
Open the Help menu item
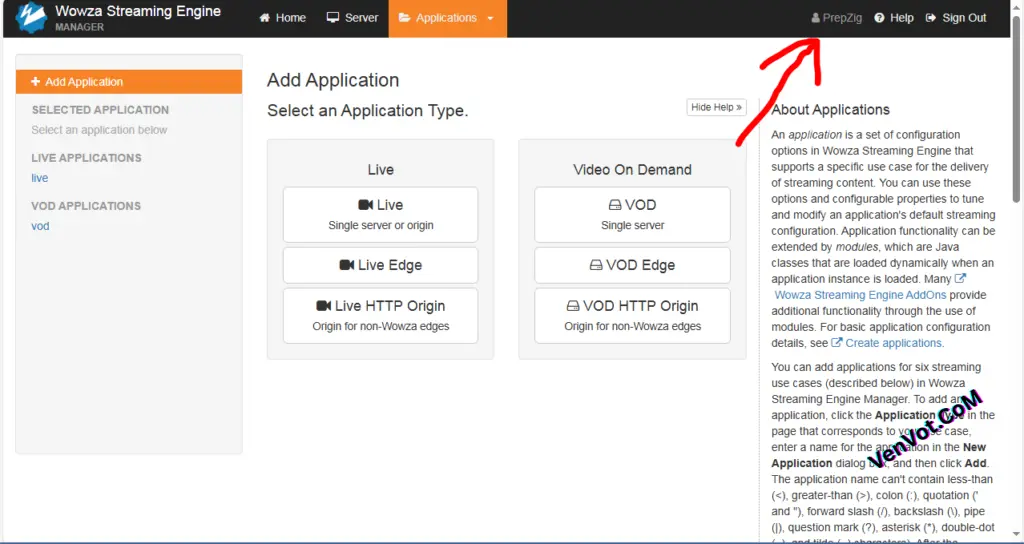pos(894,18)
